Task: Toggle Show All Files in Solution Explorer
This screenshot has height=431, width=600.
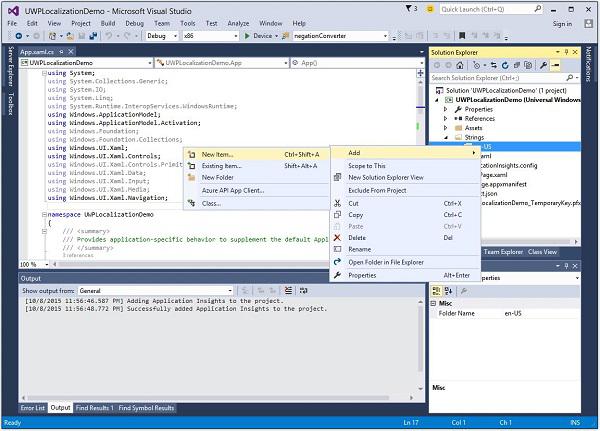Action: [528, 64]
